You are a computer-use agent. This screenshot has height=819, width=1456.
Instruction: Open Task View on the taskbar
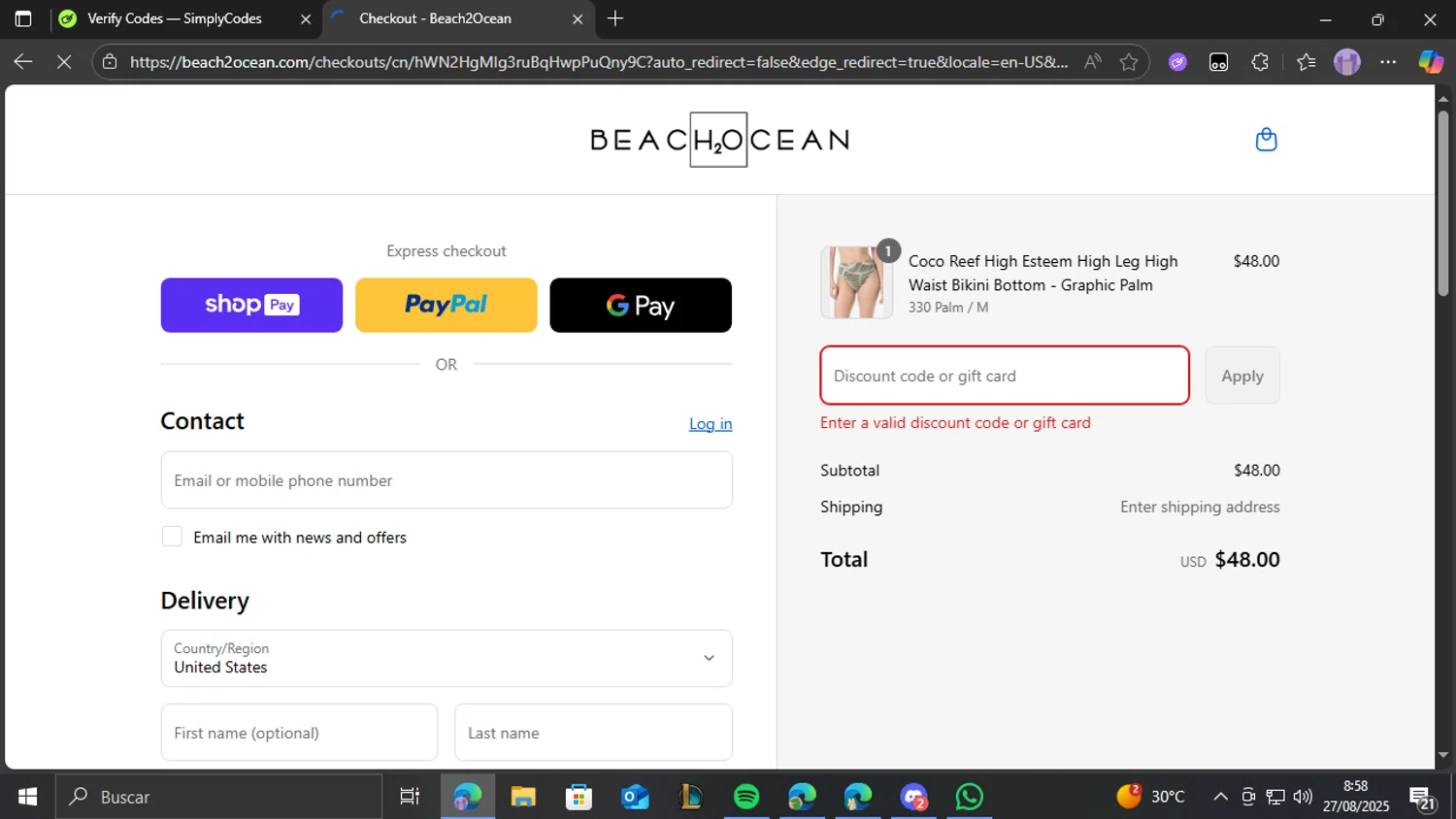coord(410,797)
